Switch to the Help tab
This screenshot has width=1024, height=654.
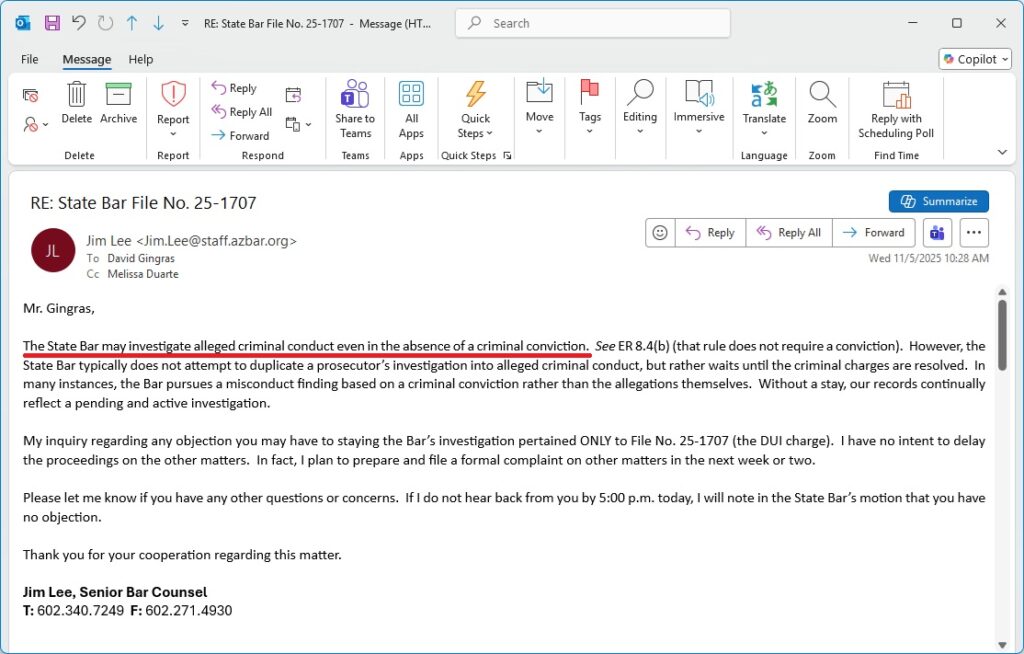(141, 59)
